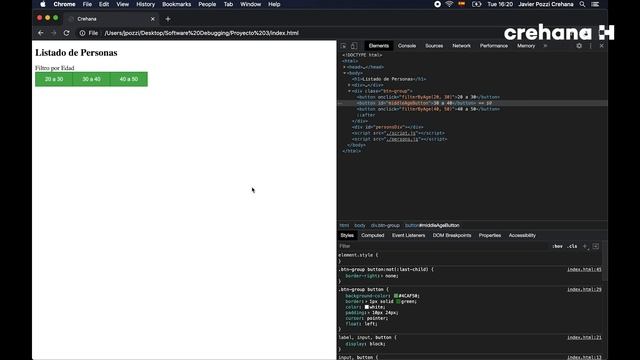Open the green border color swatch
This screenshot has height=360, width=640.
click(x=398, y=302)
